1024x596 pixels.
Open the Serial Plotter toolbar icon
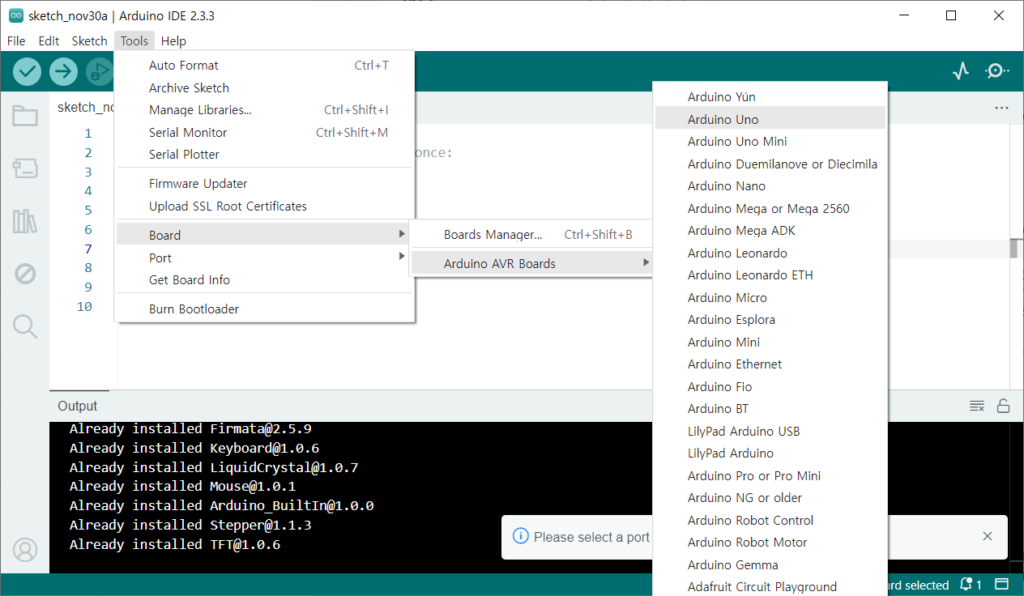[x=960, y=71]
